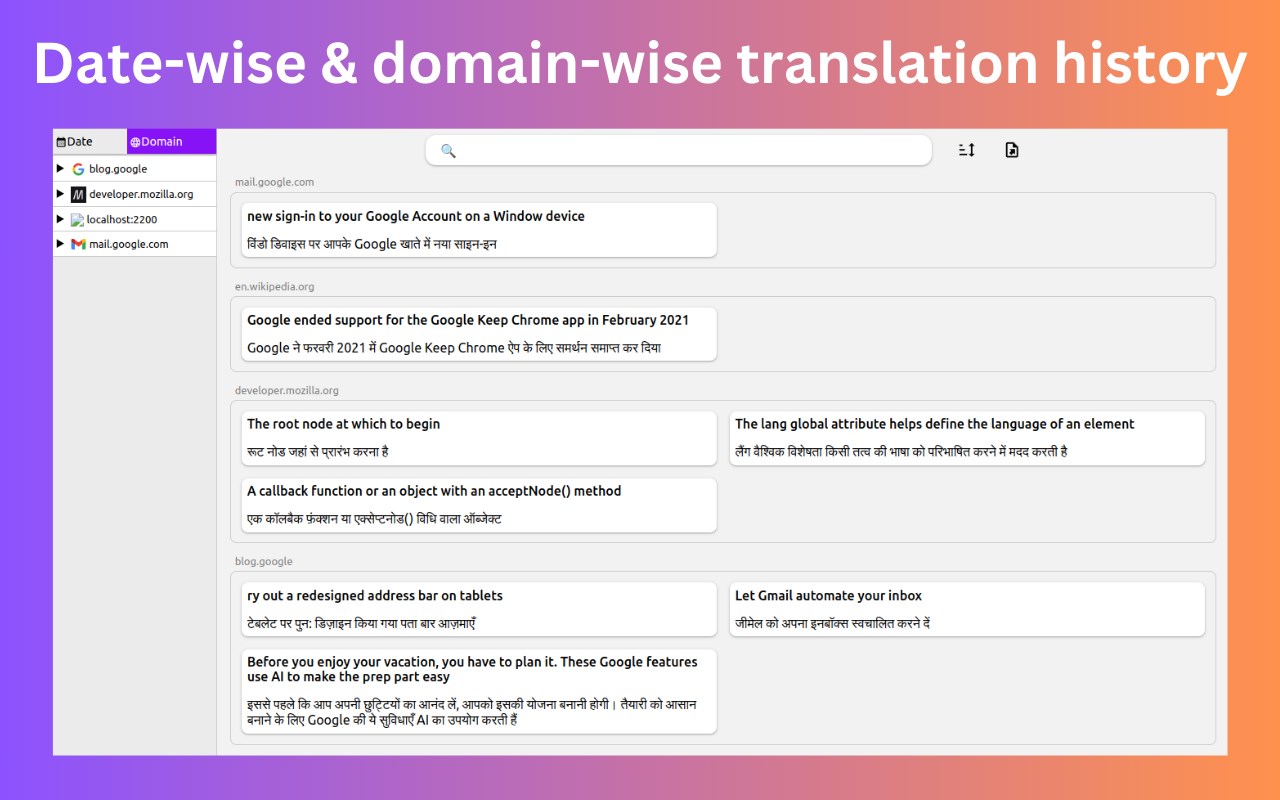The height and width of the screenshot is (800, 1280).
Task: Click Hindi text 'रूट नोड जहां से प्रारंभ करना है'
Action: click(x=318, y=451)
